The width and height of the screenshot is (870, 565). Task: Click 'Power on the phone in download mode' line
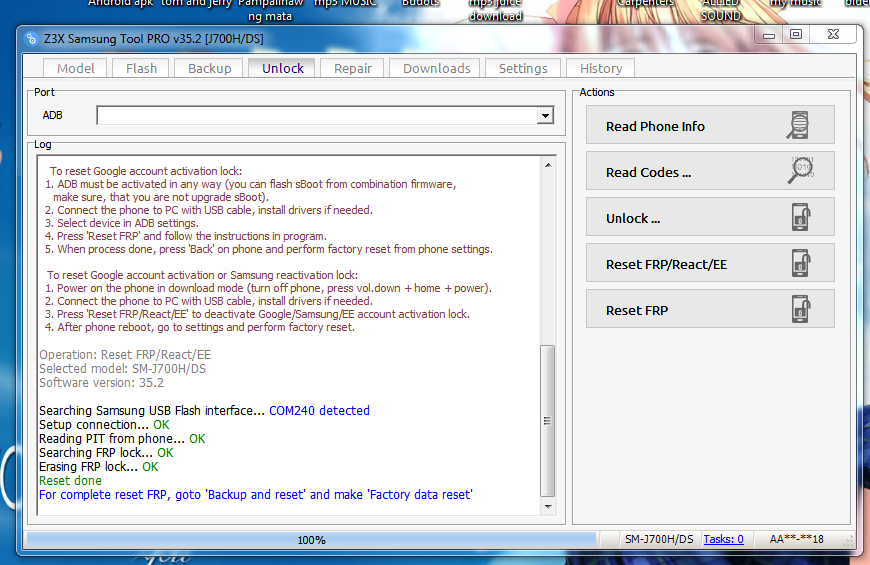(x=268, y=288)
